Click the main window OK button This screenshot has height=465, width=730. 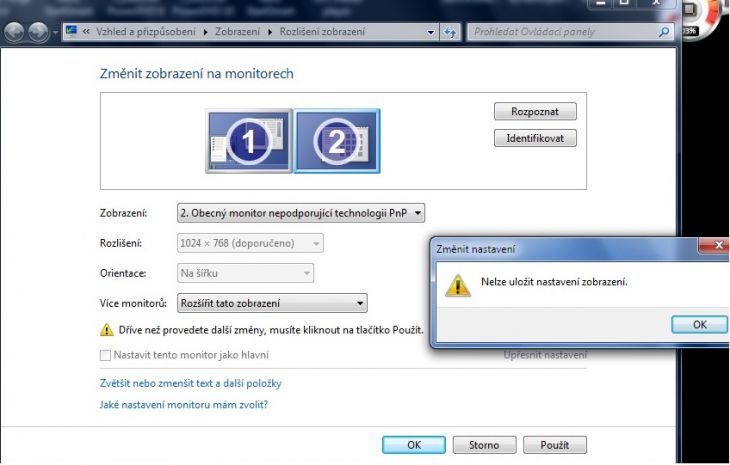414,445
